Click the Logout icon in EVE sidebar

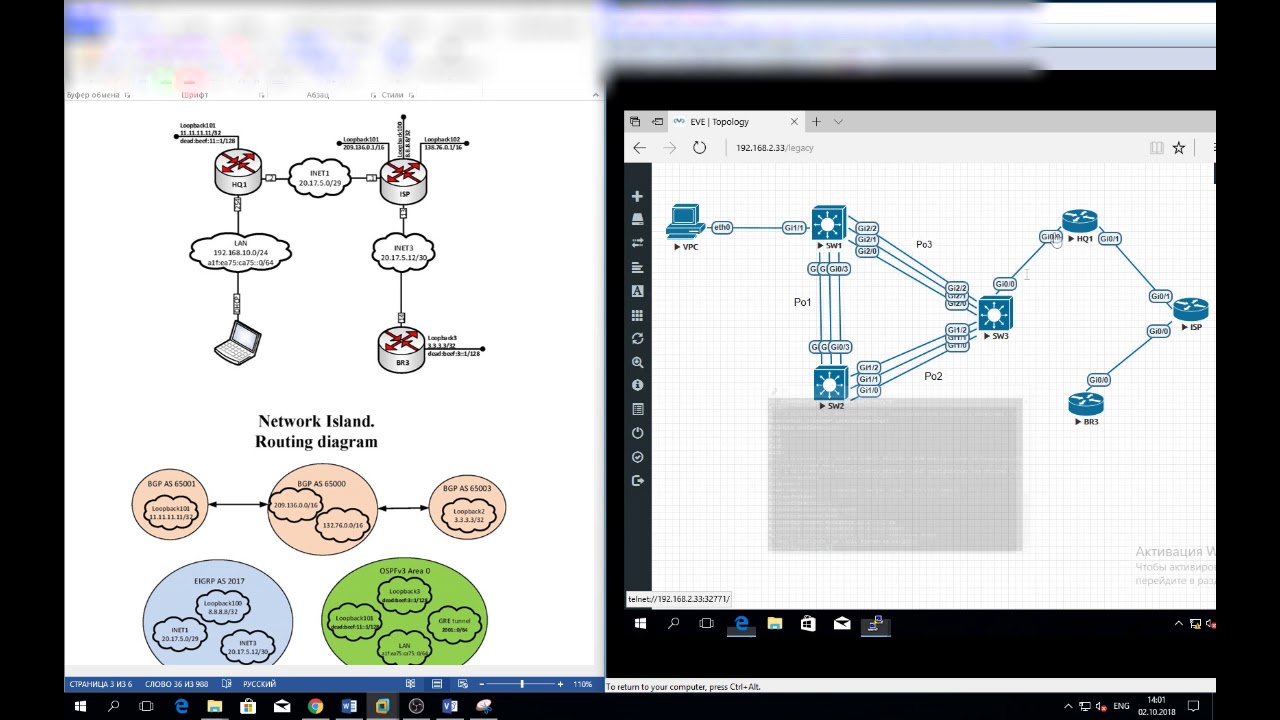tap(638, 481)
